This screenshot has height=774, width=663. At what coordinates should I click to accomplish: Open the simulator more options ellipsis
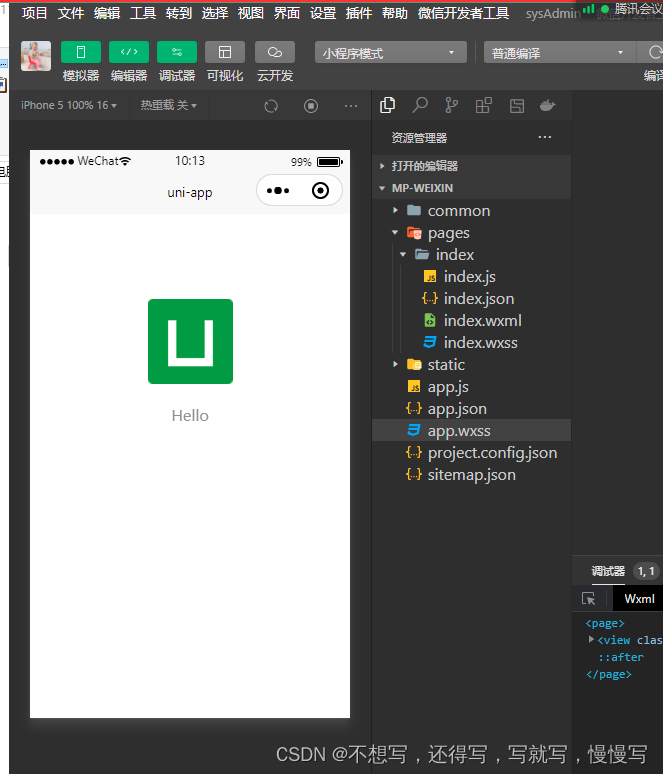click(x=351, y=106)
